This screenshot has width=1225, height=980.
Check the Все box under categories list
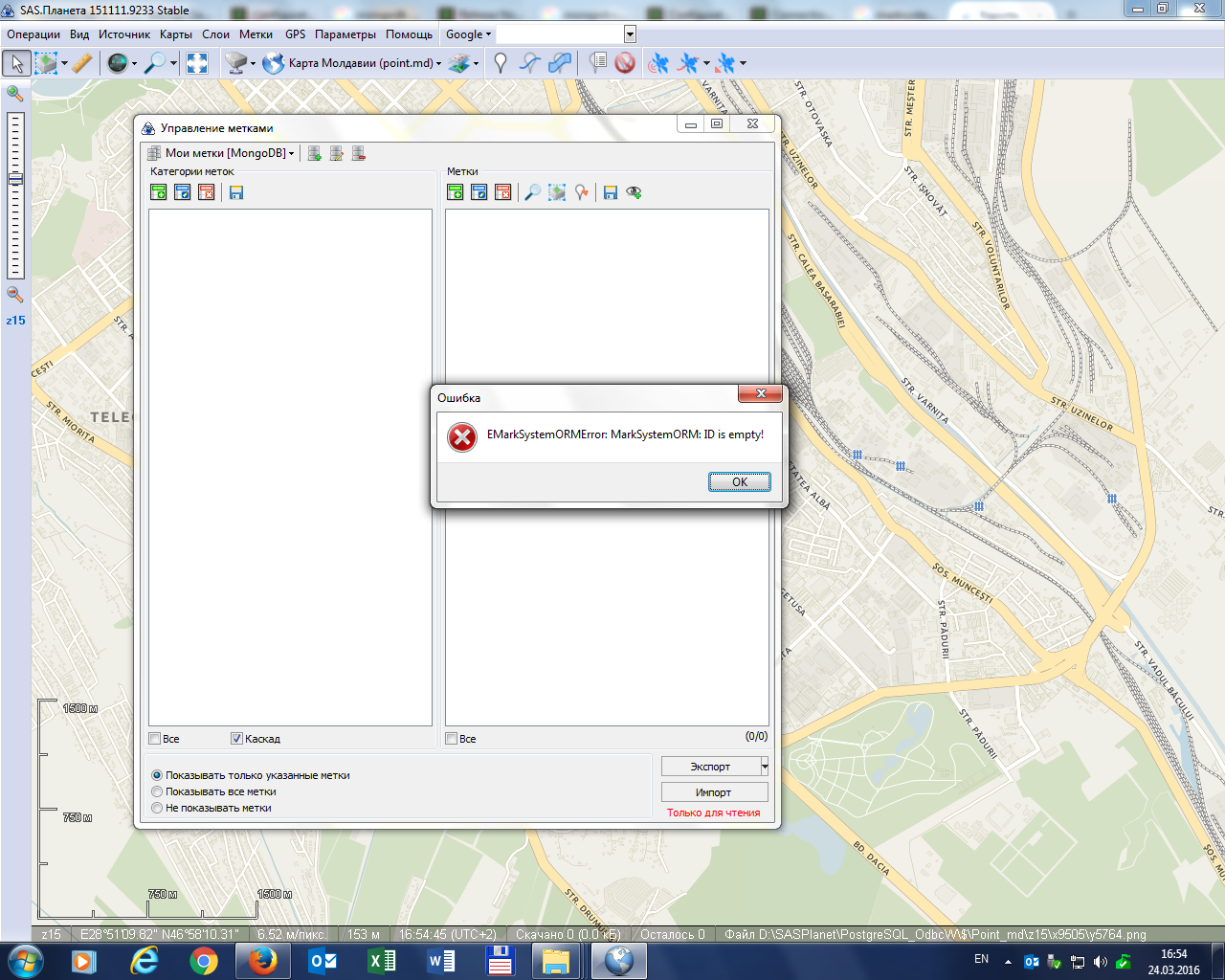(155, 739)
